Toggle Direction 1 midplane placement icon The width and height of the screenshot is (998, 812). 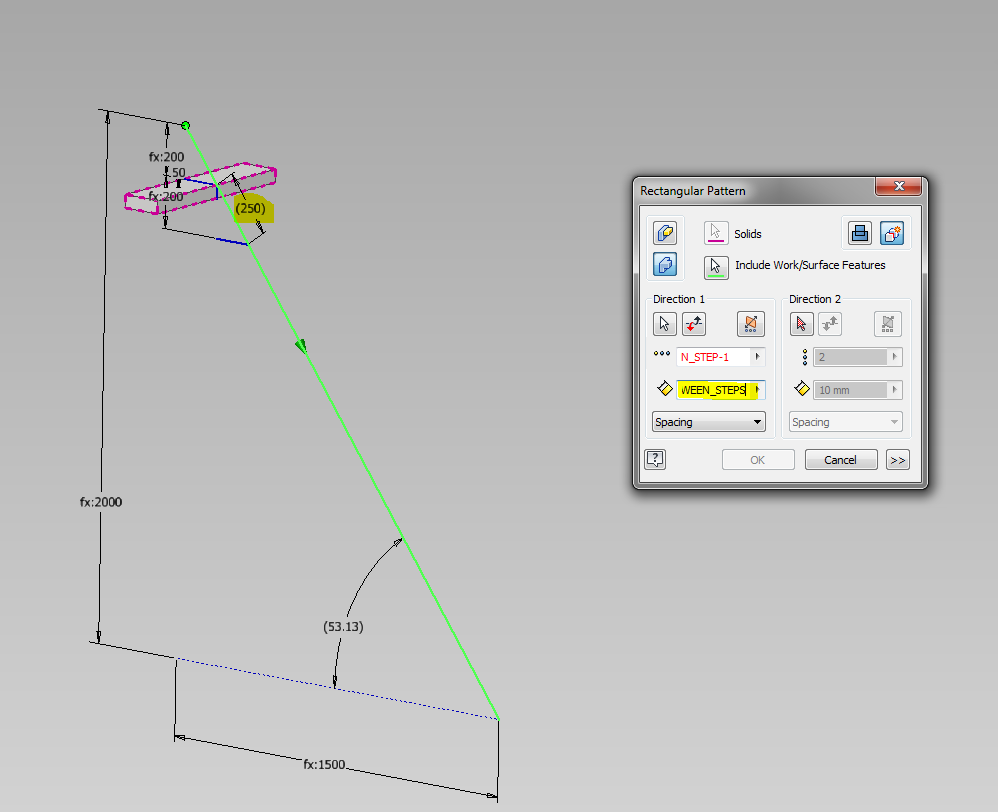[751, 324]
